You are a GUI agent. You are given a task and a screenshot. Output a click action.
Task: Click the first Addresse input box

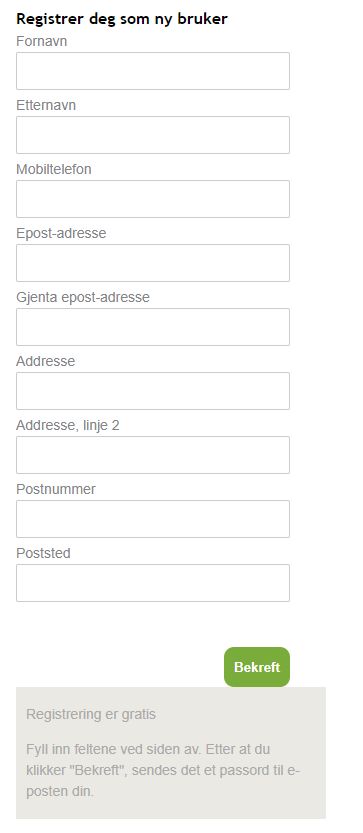tap(153, 391)
